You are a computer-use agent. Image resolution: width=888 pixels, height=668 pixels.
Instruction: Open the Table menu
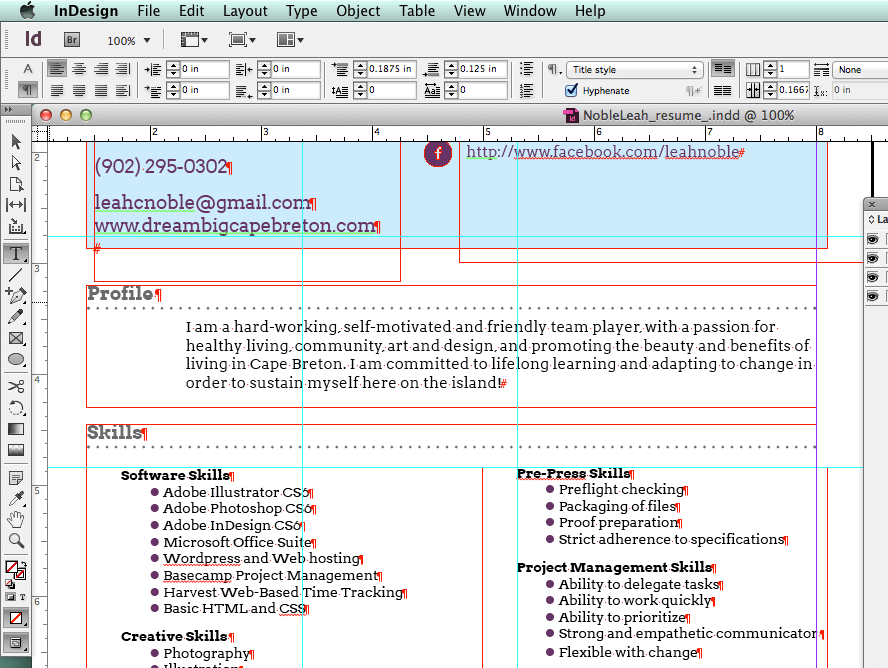tap(417, 11)
